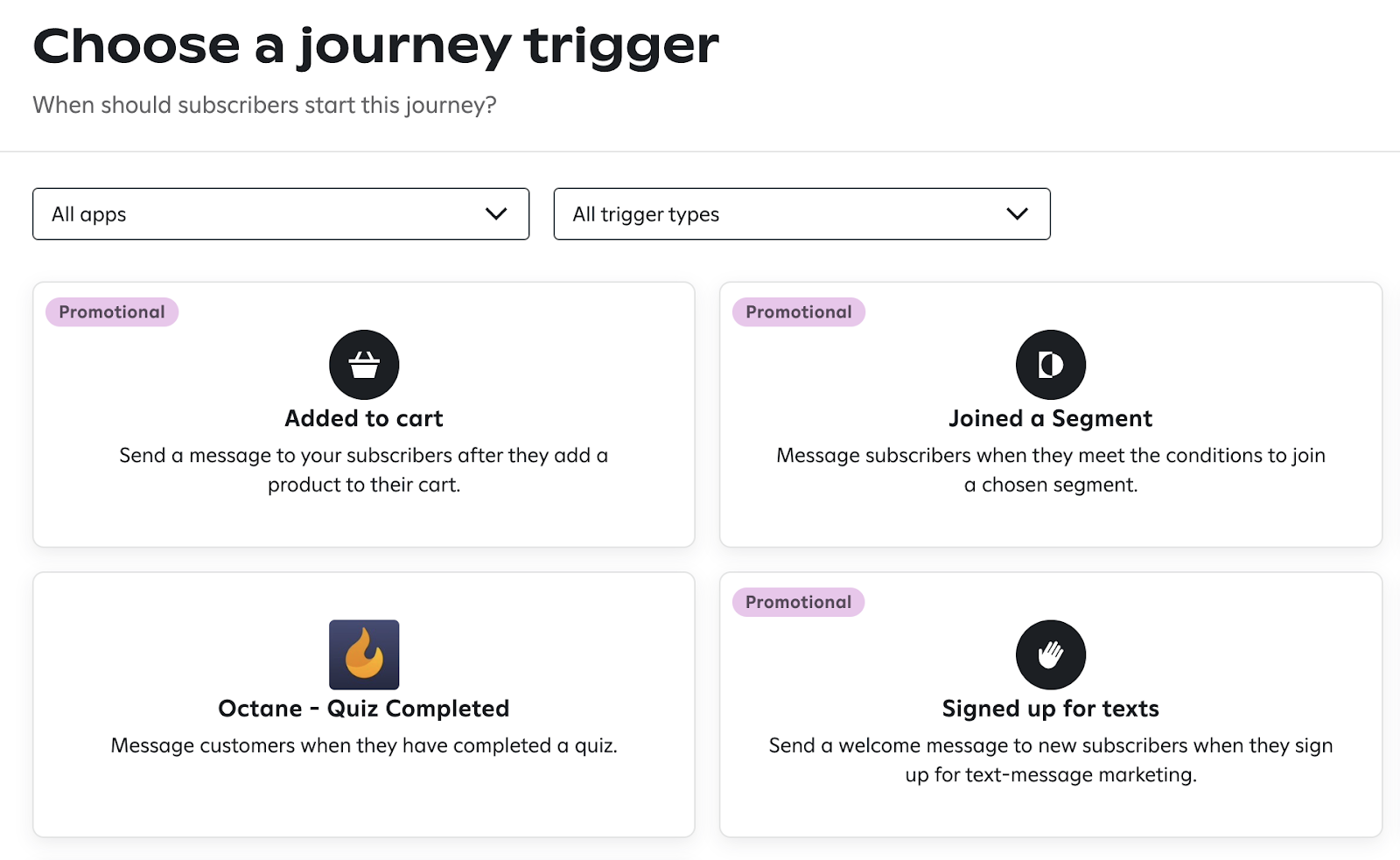This screenshot has height=860, width=1400.
Task: Choose the Octane - Quiz Completed title
Action: pyautogui.click(x=364, y=709)
